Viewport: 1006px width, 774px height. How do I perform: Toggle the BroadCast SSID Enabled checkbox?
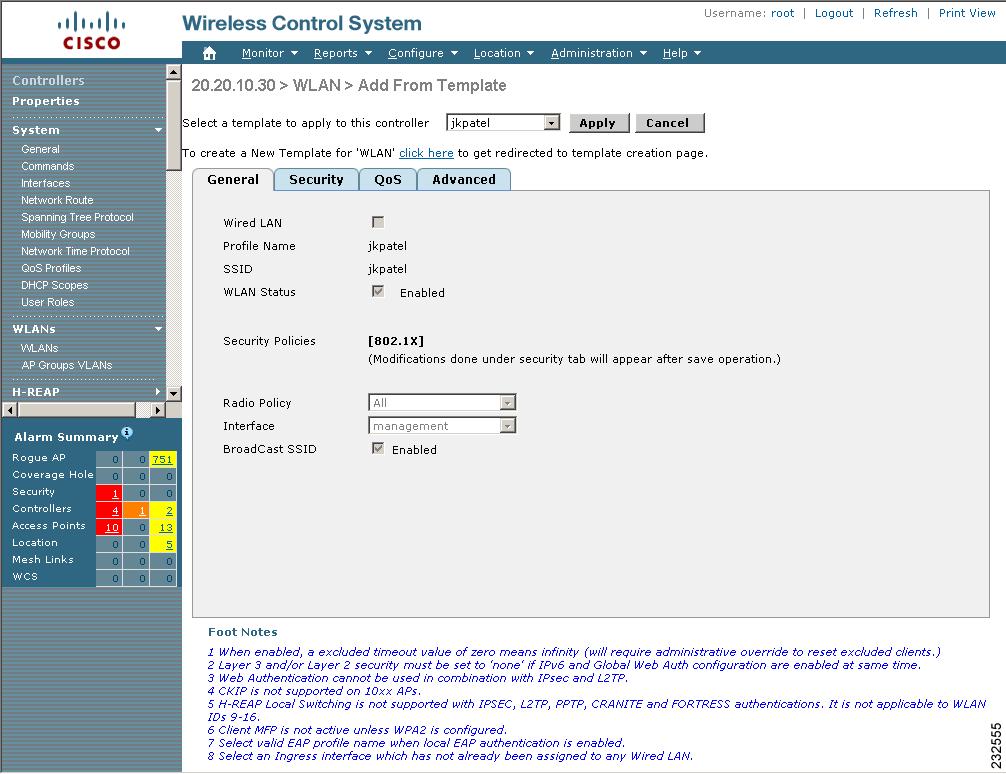click(x=378, y=448)
